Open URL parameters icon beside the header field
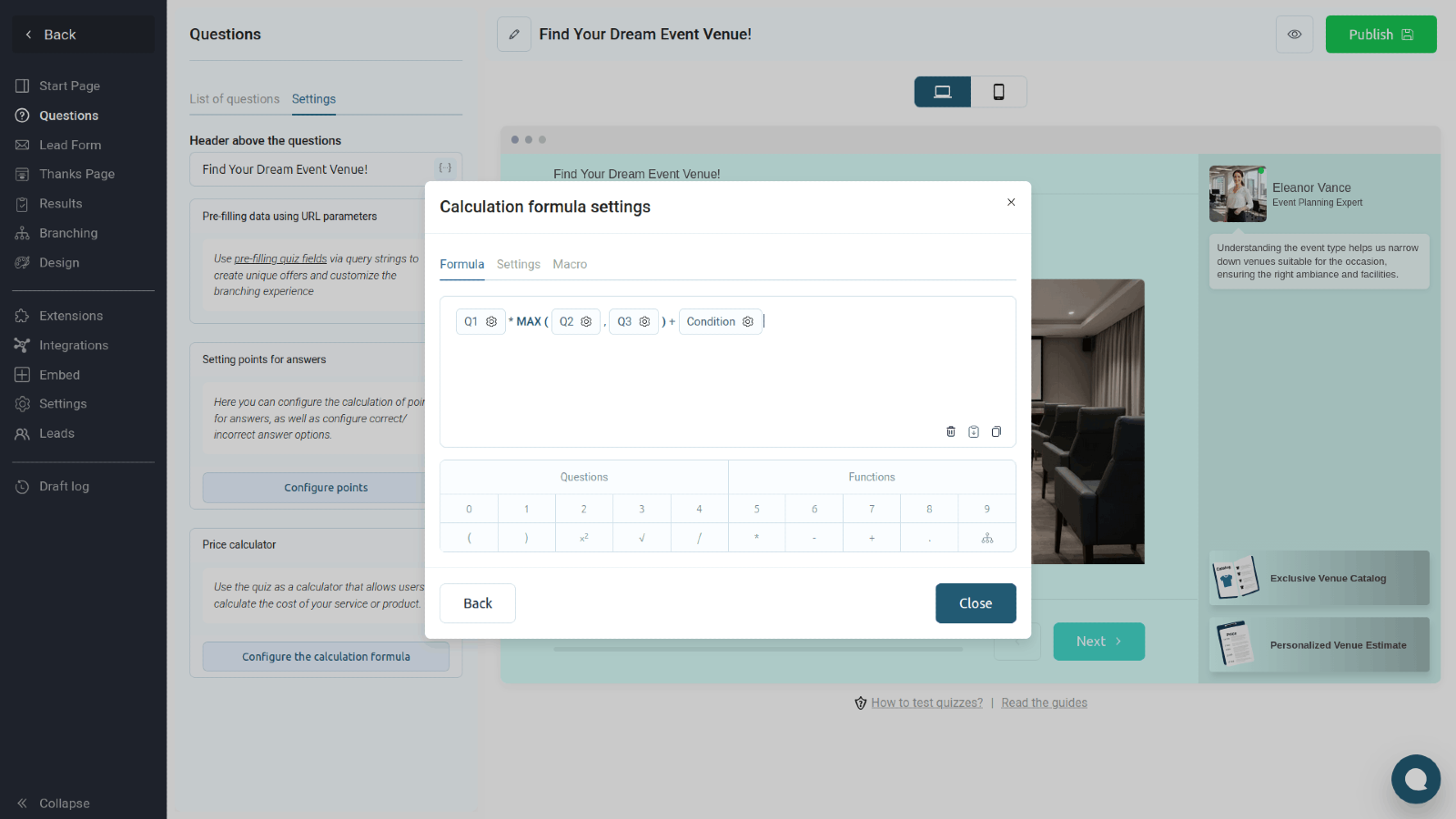 click(445, 167)
